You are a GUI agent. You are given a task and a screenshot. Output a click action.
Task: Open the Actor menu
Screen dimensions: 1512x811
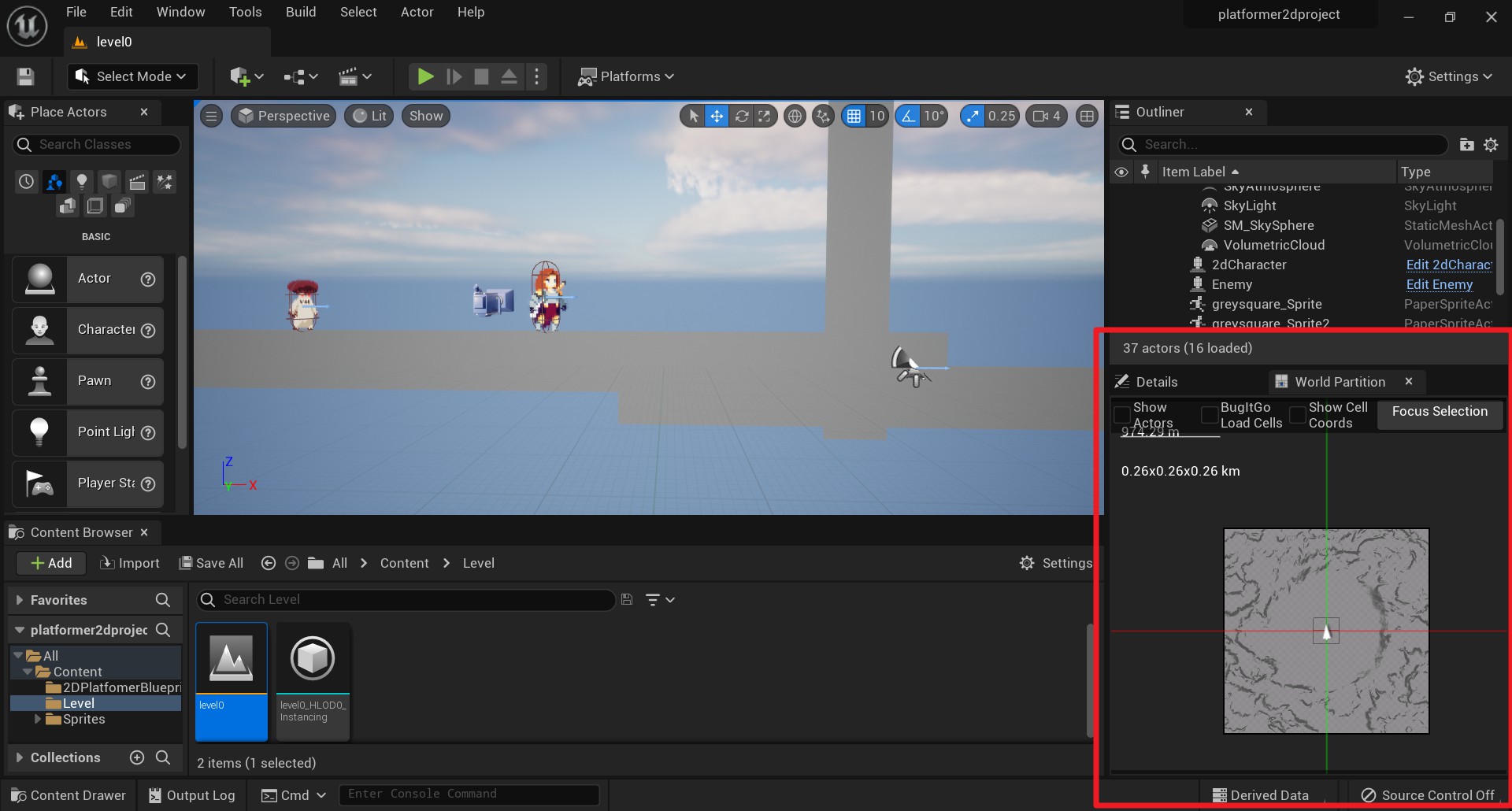click(x=417, y=12)
